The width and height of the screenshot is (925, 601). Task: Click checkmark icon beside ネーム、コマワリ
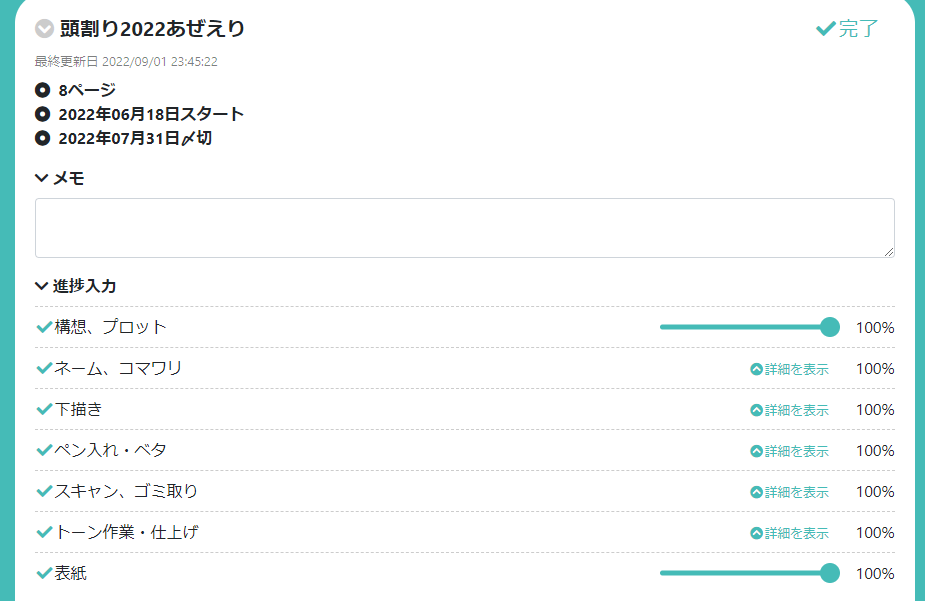pos(44,368)
